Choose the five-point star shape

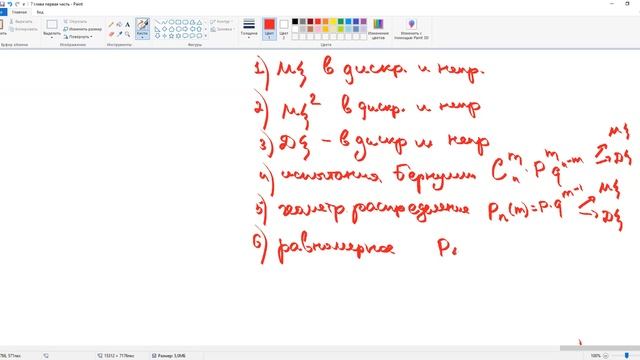pos(171,36)
